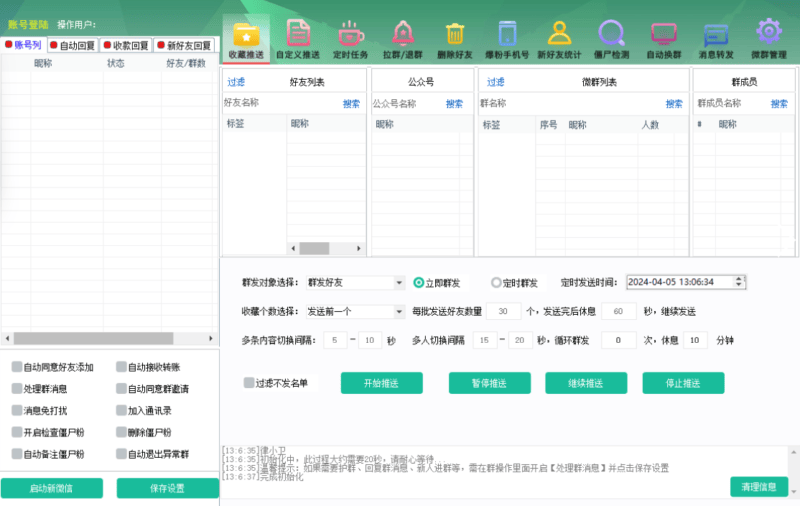Toggle the 自动同意群邀请 checkbox
Image resolution: width=800 pixels, height=506 pixels.
121,389
